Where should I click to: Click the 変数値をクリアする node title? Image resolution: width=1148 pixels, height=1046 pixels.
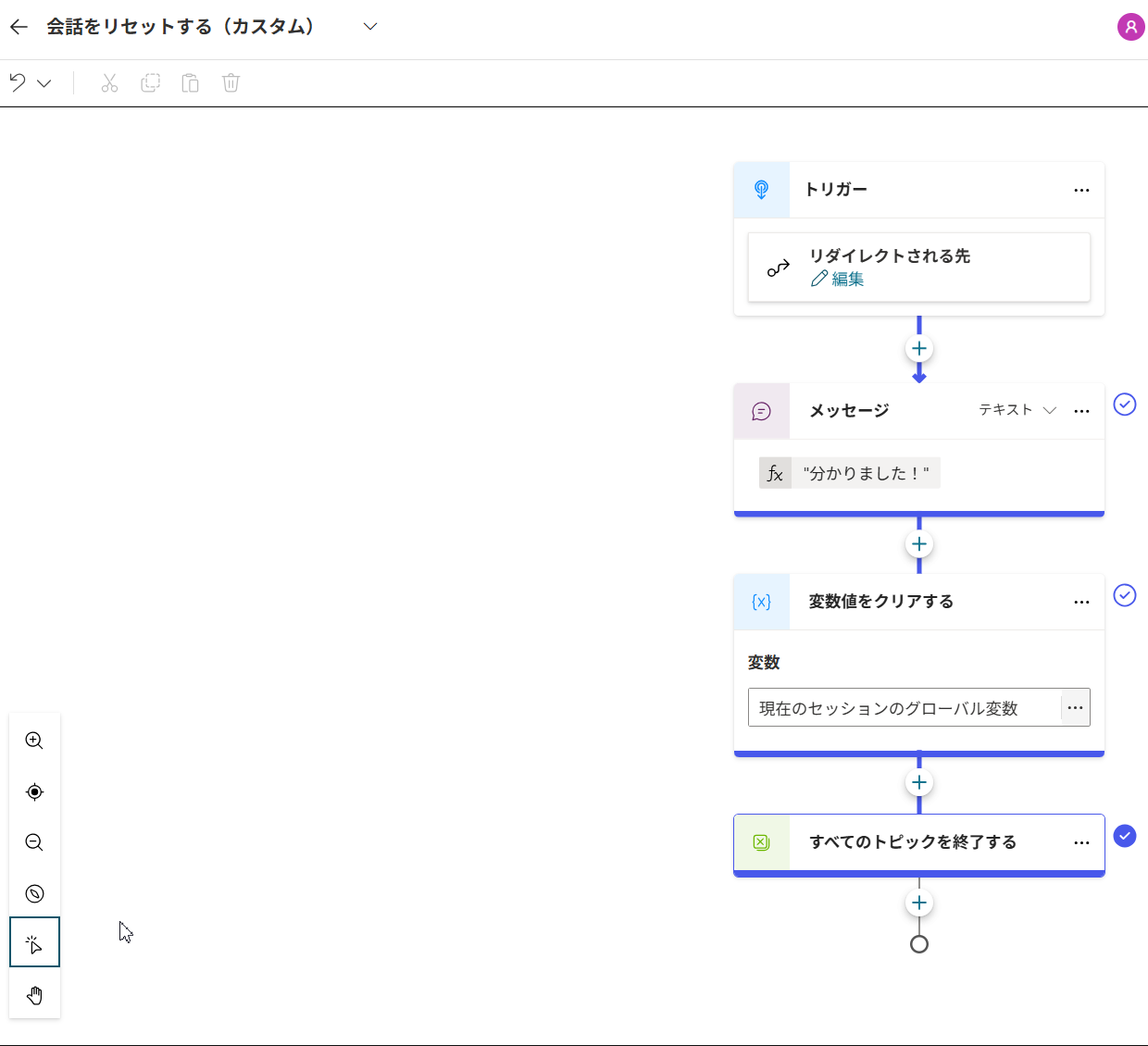(x=881, y=602)
